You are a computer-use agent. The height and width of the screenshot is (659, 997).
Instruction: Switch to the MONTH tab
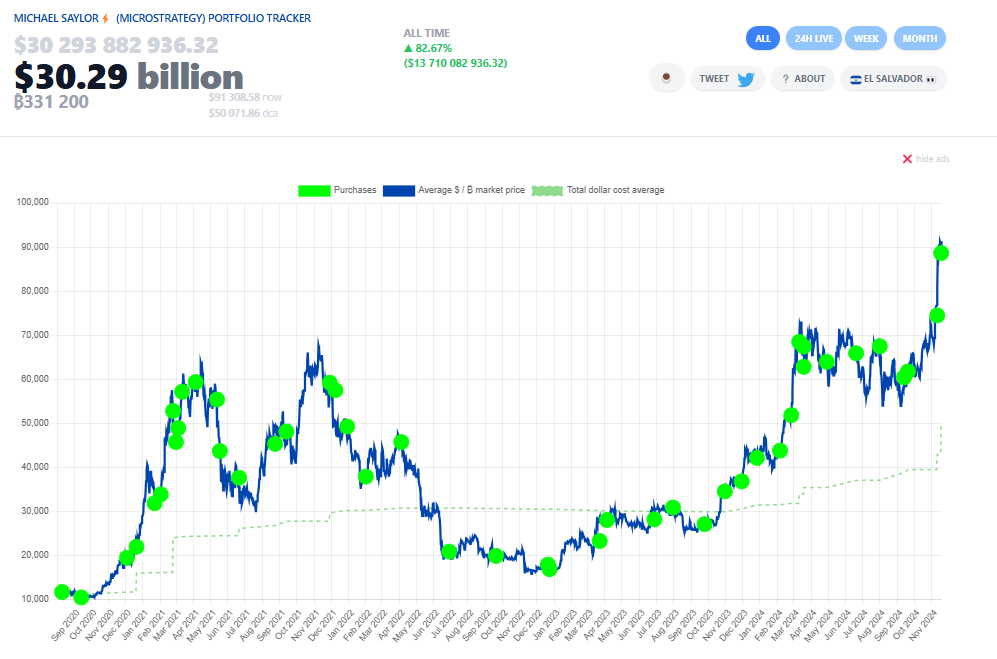[x=919, y=37]
